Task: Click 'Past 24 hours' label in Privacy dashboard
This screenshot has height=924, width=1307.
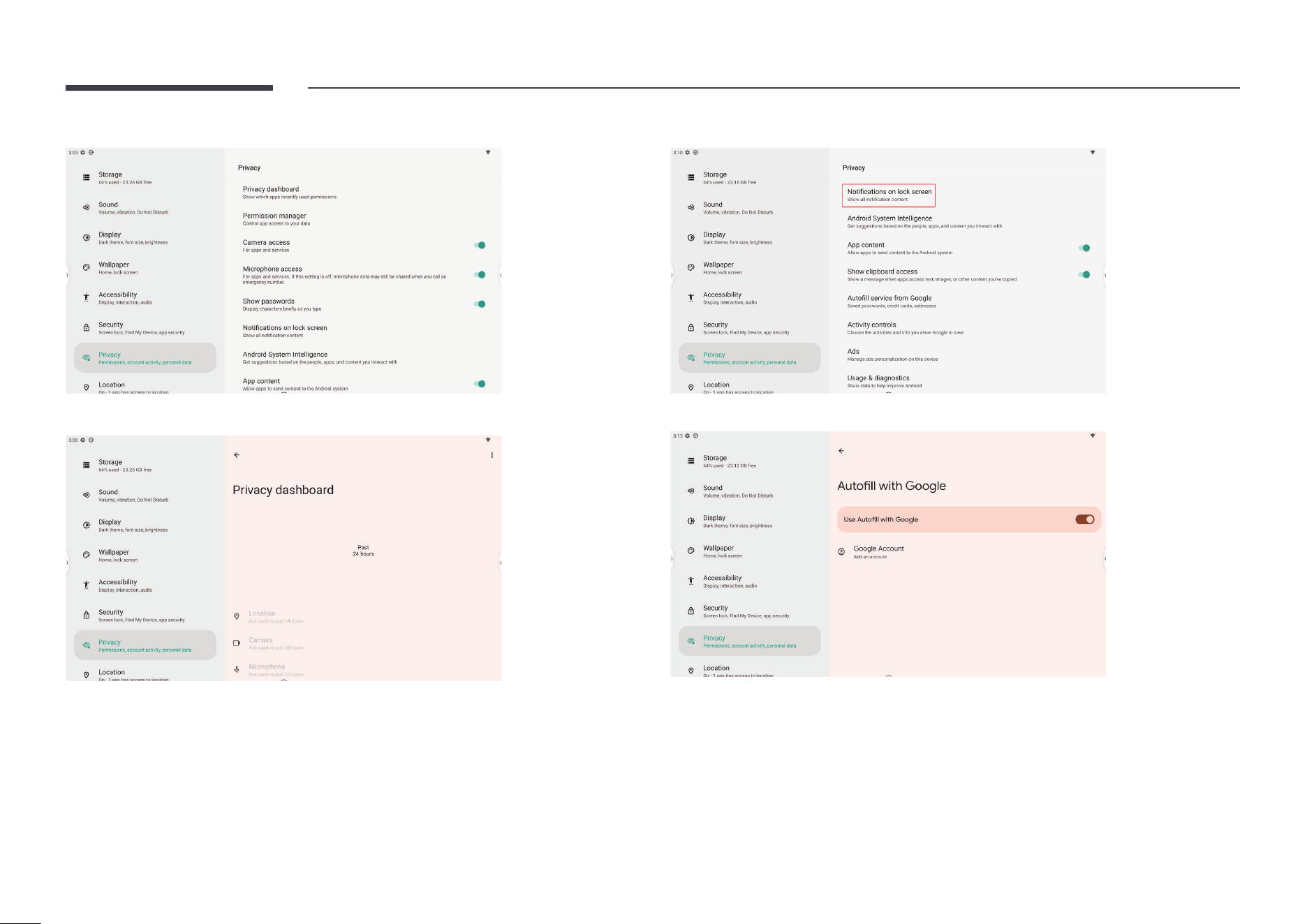Action: pyautogui.click(x=363, y=551)
